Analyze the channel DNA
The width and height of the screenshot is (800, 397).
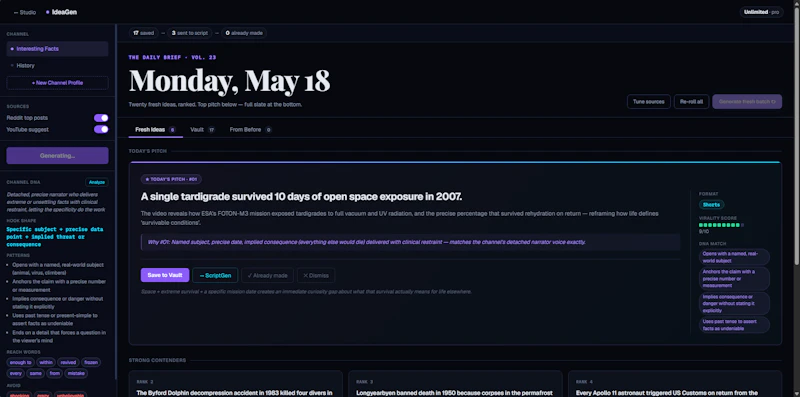point(96,182)
